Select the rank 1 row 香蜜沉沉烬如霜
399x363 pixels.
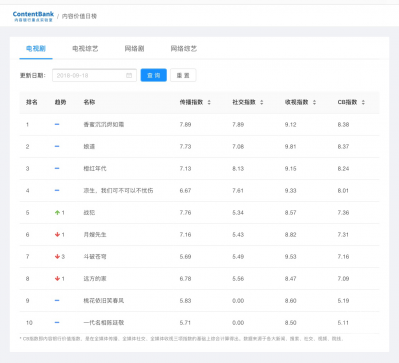199,125
